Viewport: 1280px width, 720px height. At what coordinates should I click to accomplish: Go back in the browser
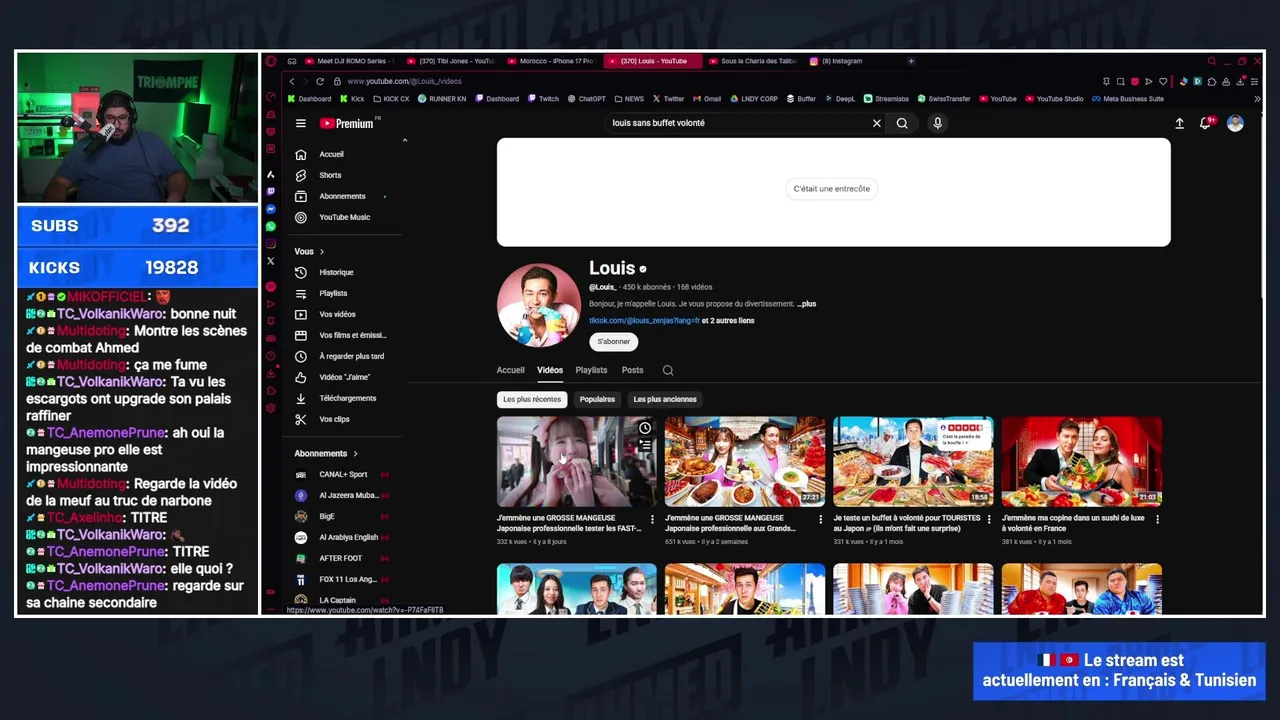coord(292,81)
